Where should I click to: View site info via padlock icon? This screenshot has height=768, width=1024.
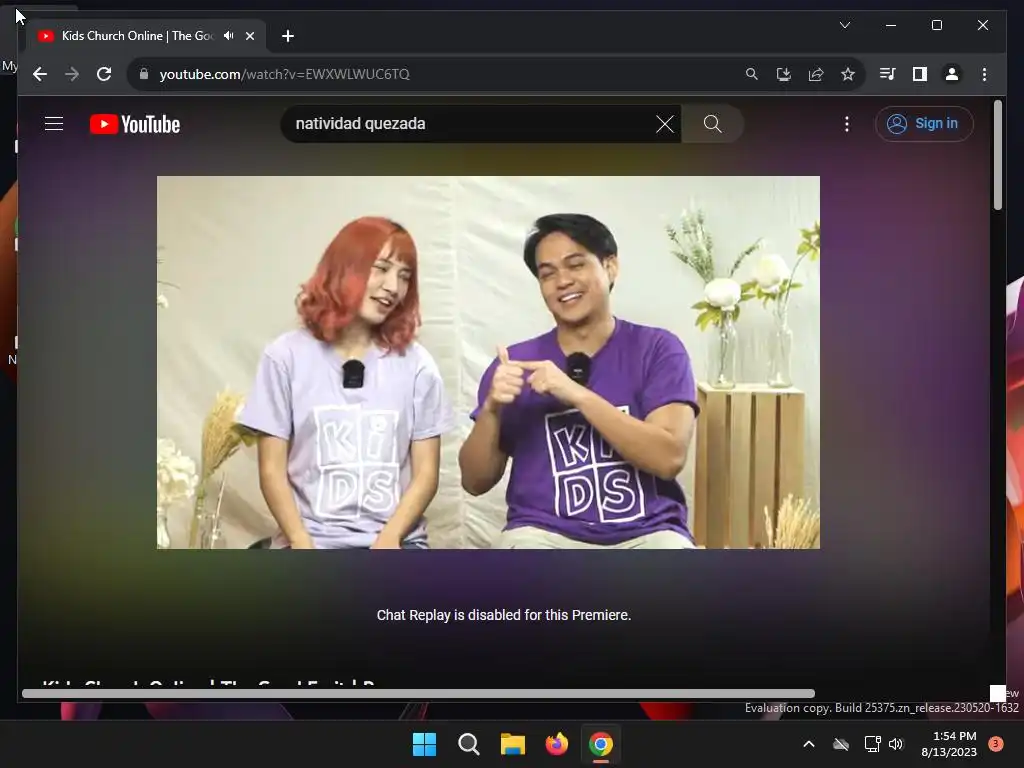pos(144,74)
